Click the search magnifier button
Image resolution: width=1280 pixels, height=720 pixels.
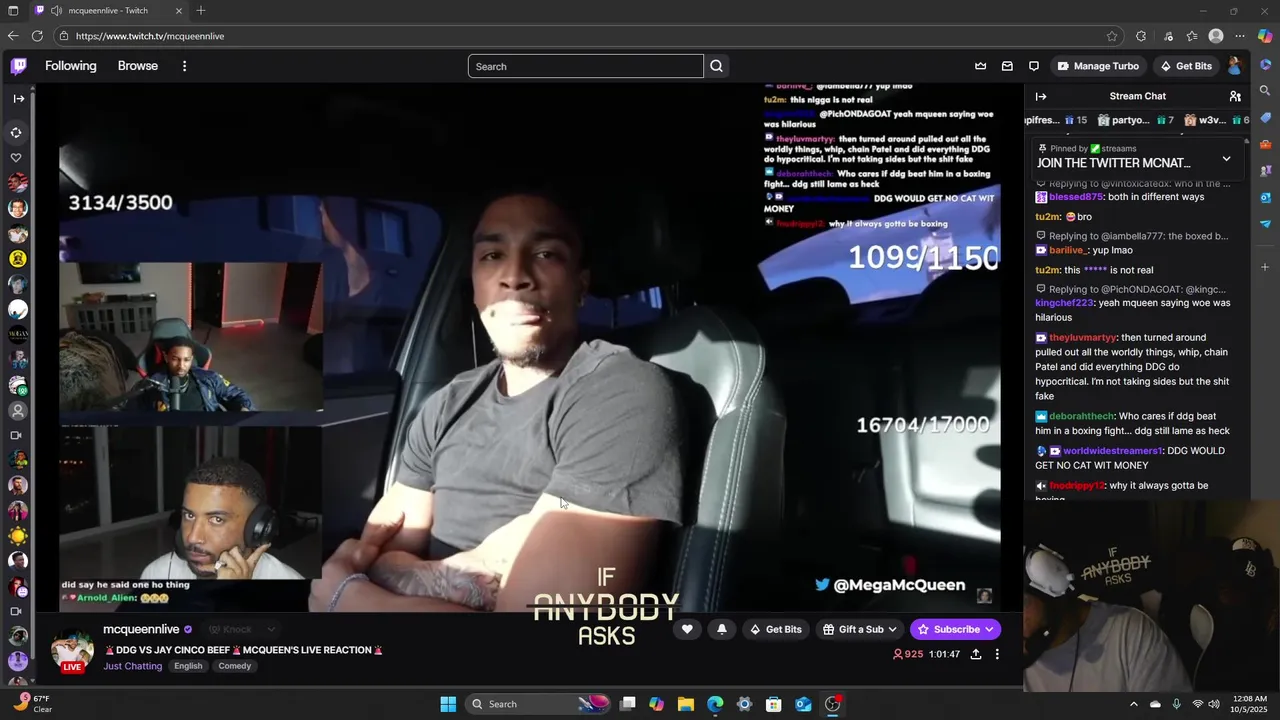tap(717, 66)
